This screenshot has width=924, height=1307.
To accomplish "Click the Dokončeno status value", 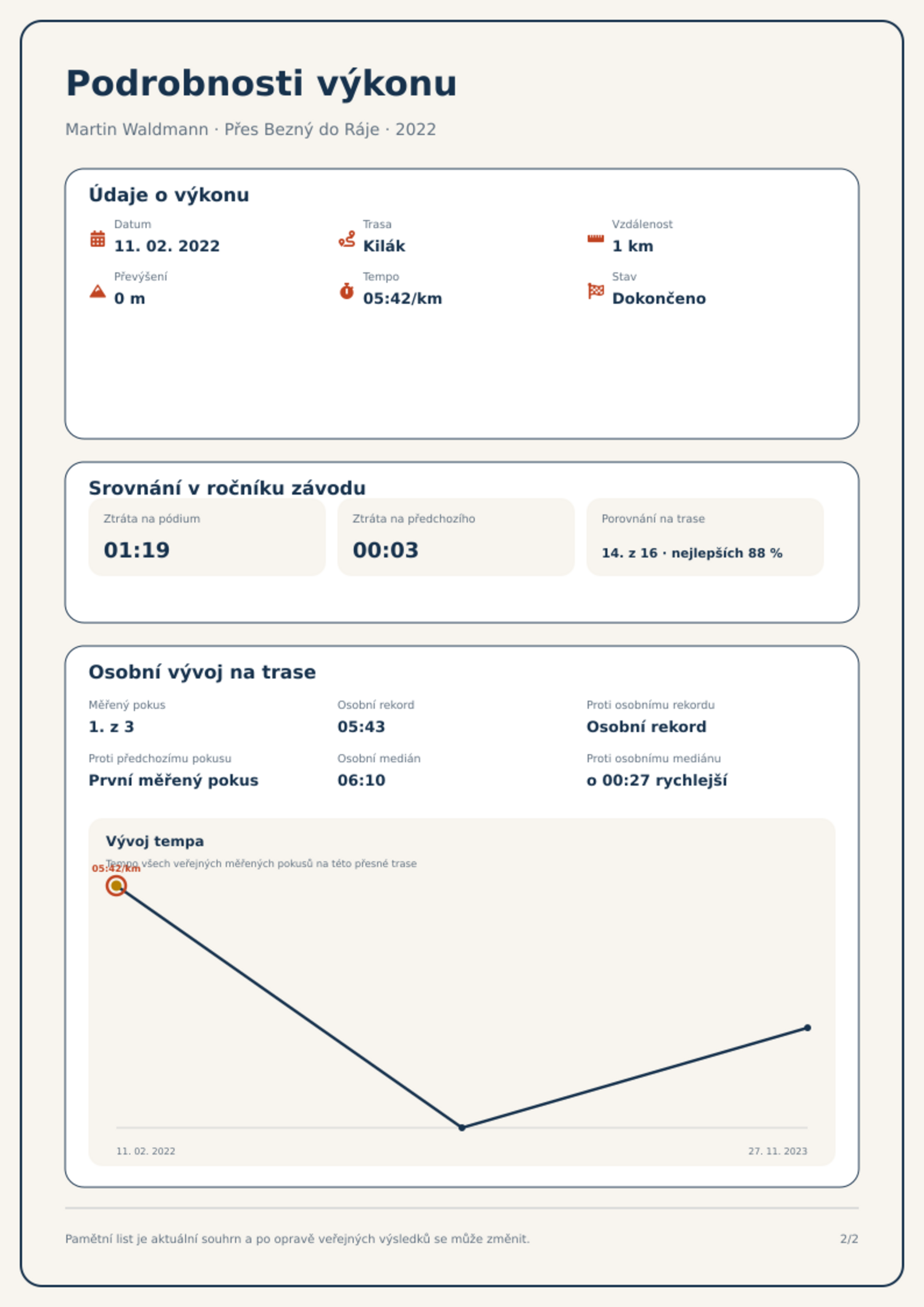I will 659,299.
